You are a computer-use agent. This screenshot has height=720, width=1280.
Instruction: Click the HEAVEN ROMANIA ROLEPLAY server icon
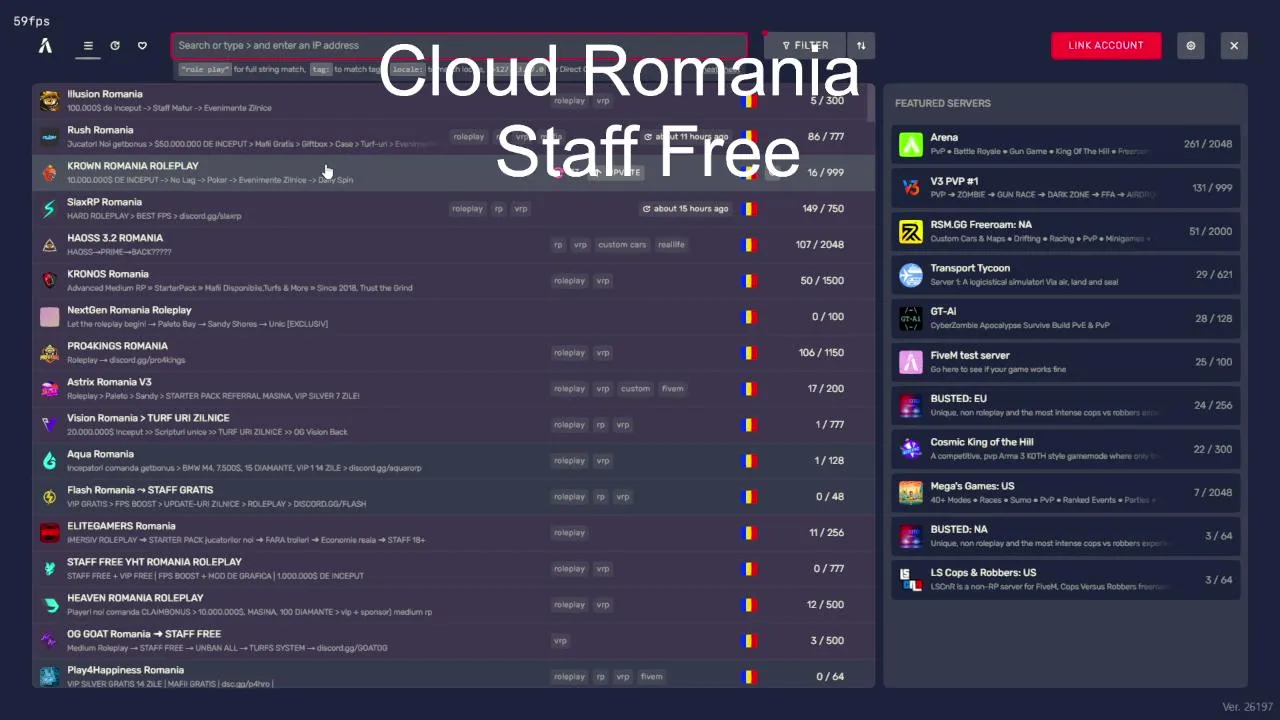(x=49, y=604)
